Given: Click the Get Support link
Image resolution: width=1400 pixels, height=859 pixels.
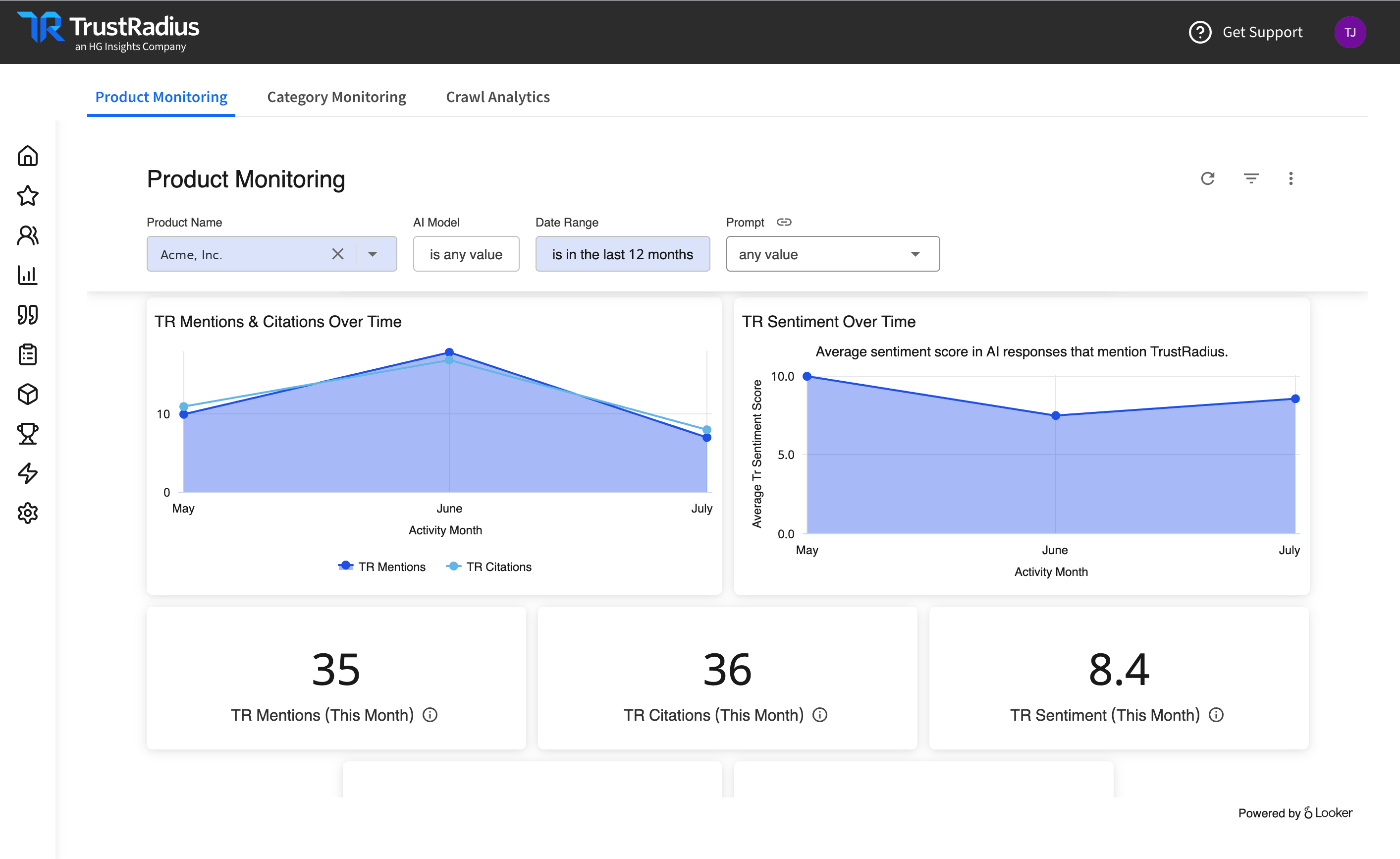Looking at the screenshot, I should 1262,32.
